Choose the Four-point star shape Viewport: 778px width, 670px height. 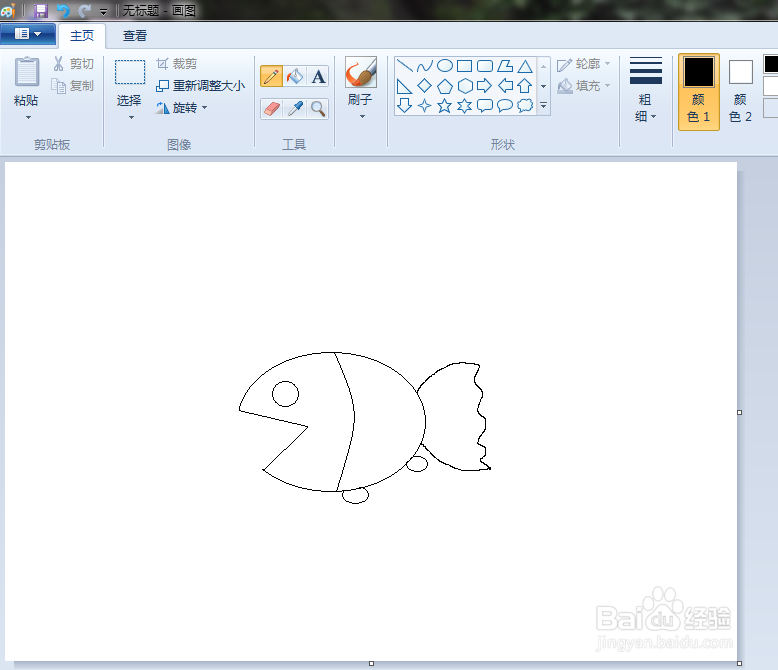(425, 105)
